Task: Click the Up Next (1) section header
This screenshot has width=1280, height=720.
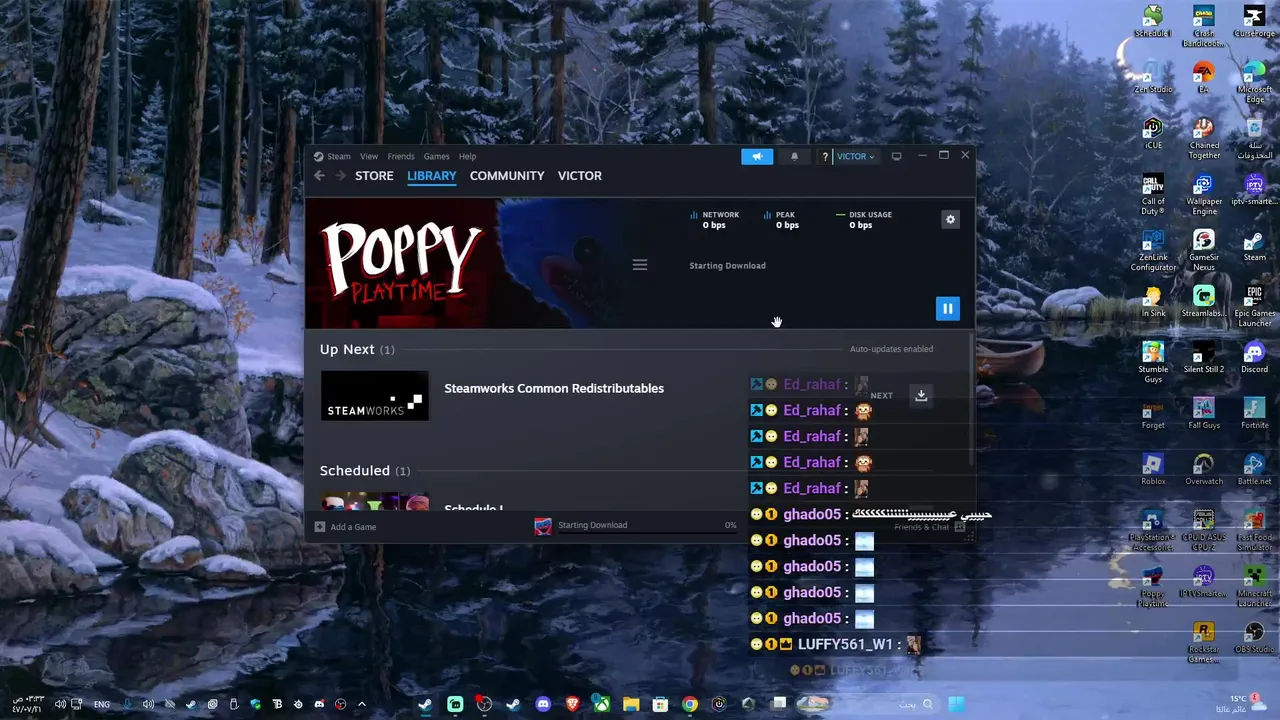Action: pyautogui.click(x=357, y=349)
